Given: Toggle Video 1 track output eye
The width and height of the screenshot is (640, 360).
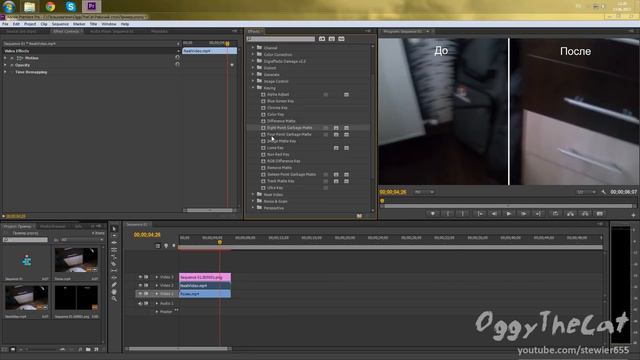Looking at the screenshot, I should pos(140,293).
